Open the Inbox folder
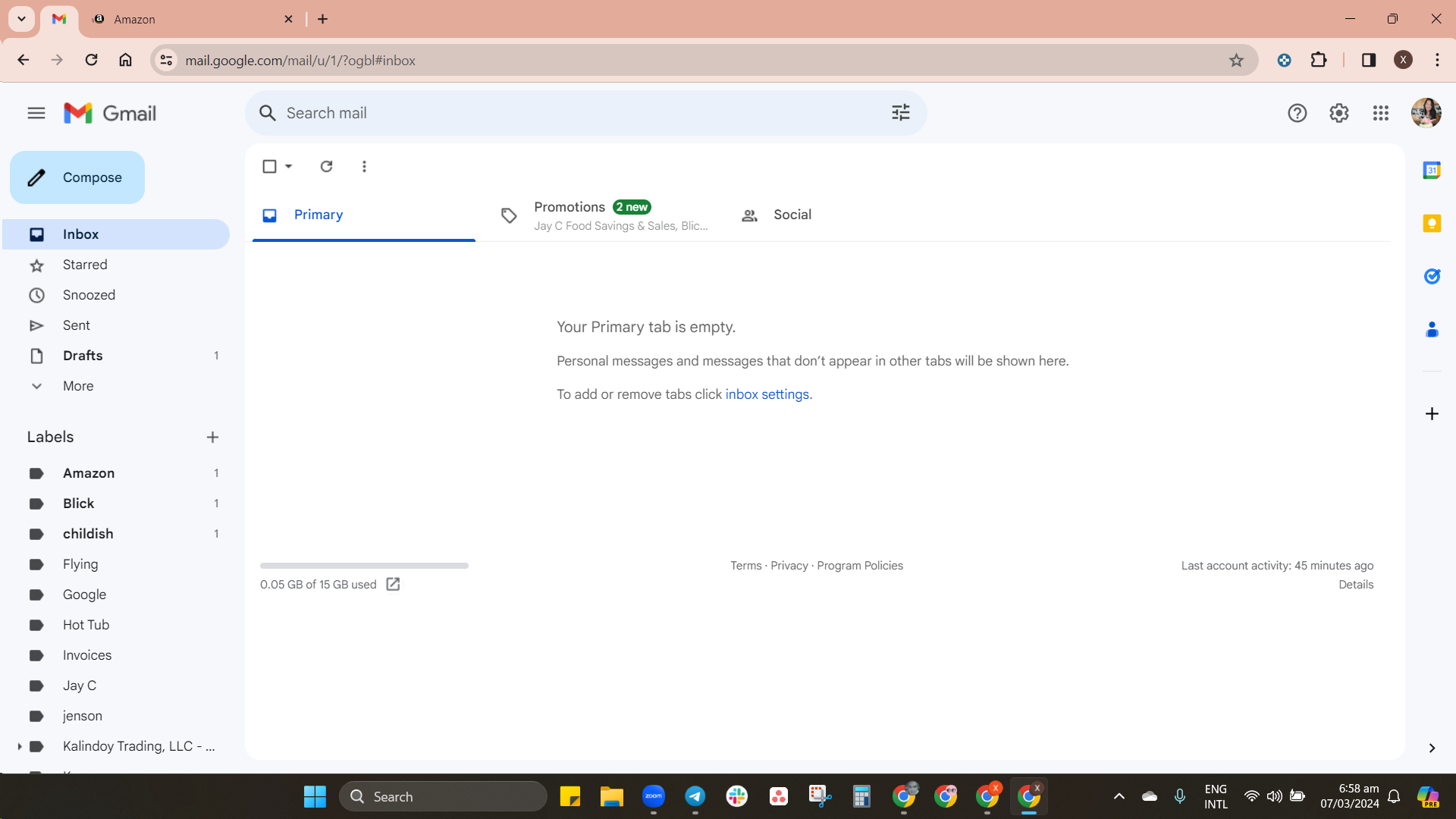Viewport: 1456px width, 819px height. point(116,234)
